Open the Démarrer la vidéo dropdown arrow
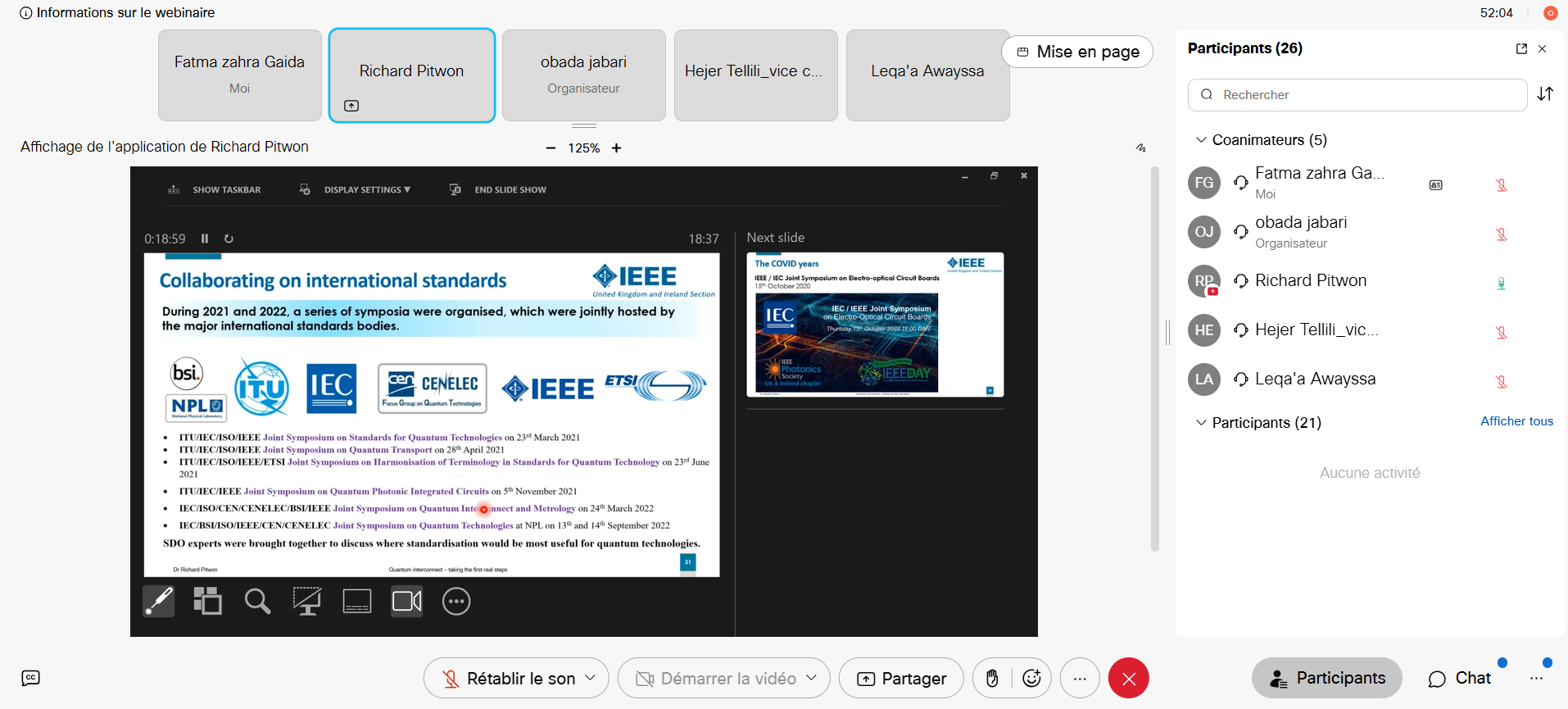 tap(811, 678)
